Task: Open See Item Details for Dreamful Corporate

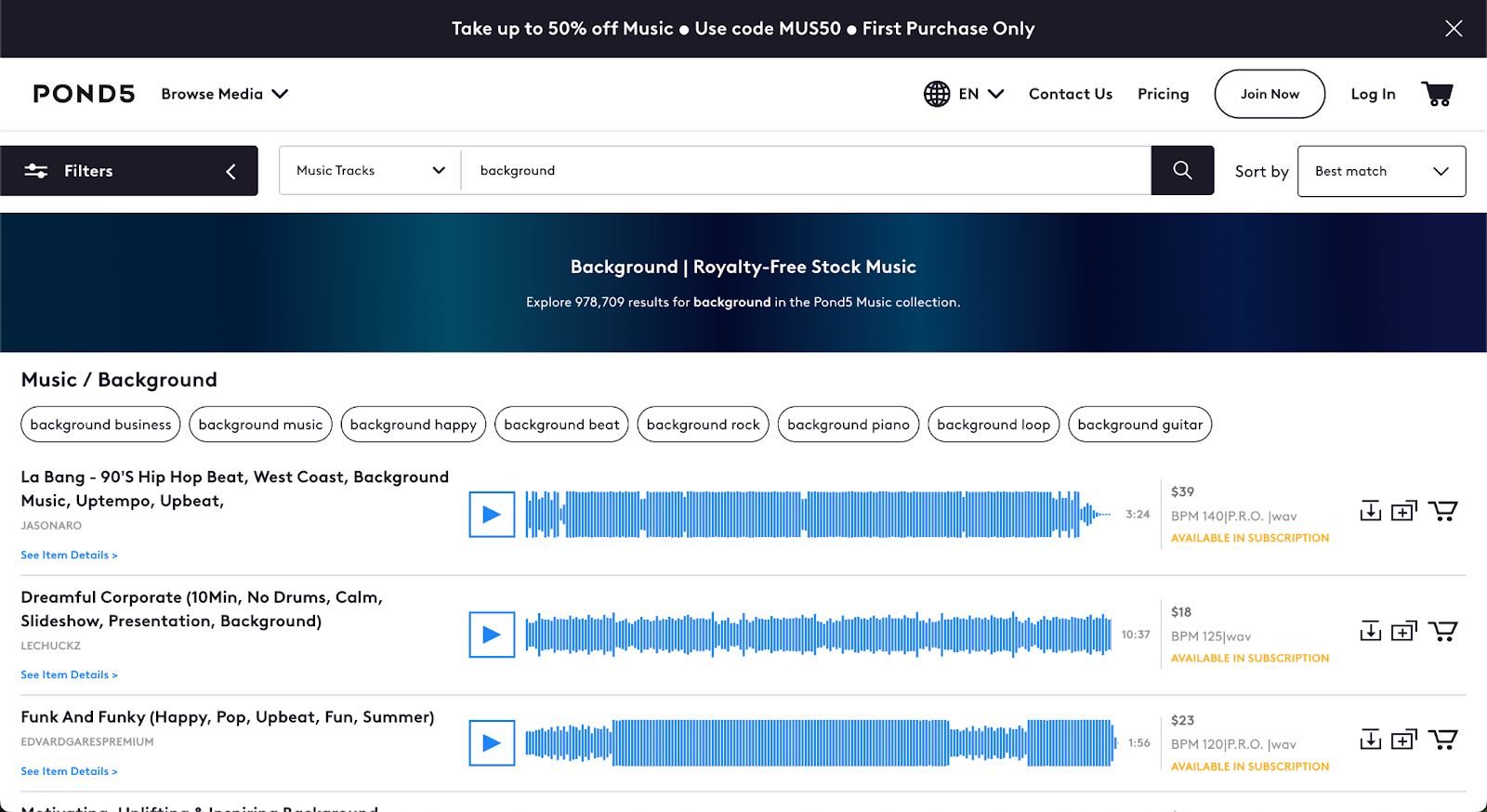Action: coord(70,674)
